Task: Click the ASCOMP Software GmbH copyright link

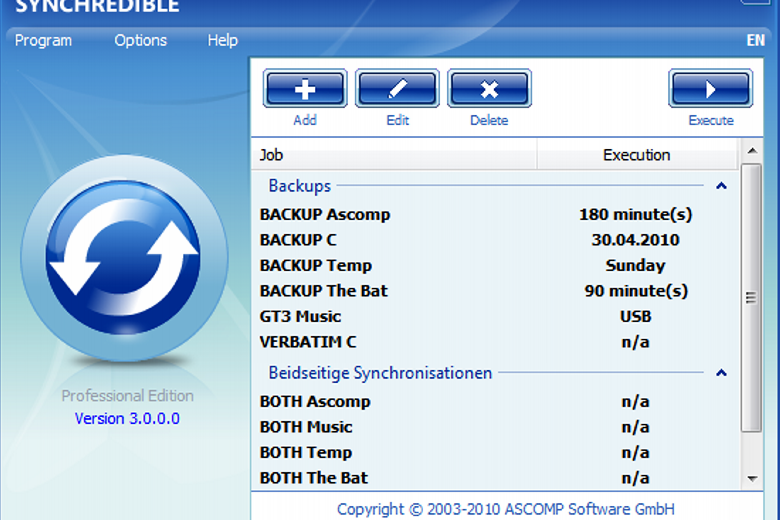Action: (x=505, y=509)
